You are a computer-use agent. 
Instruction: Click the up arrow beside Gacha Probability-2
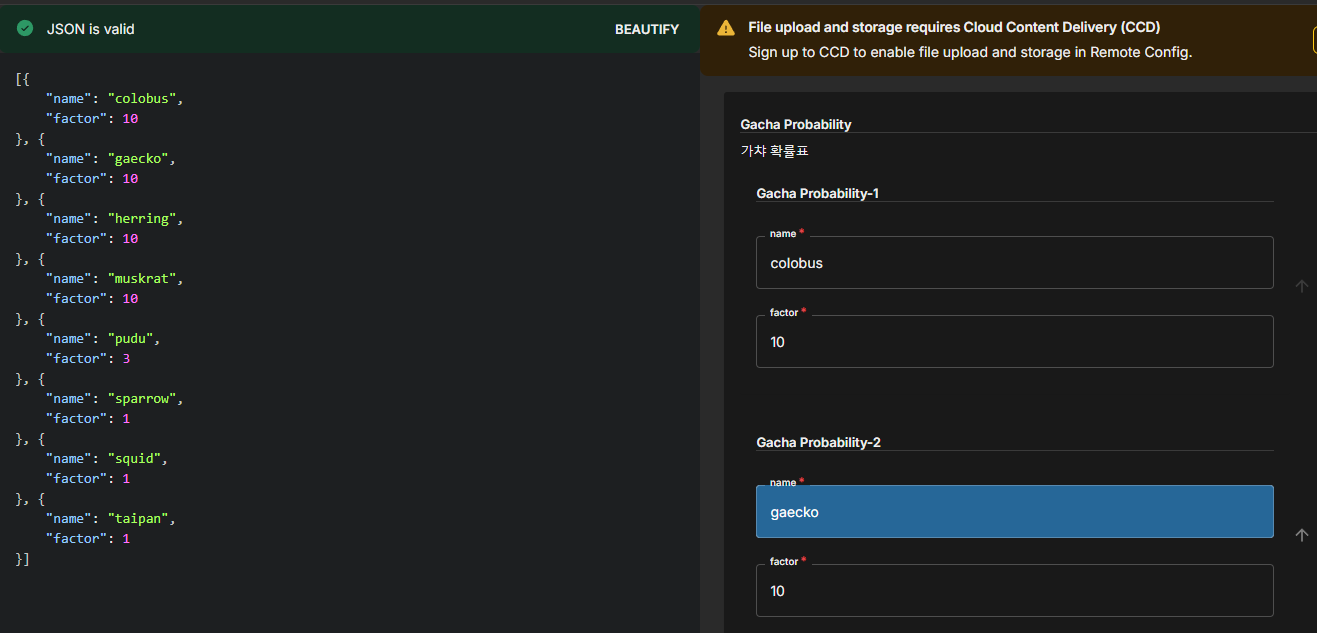[x=1301, y=535]
